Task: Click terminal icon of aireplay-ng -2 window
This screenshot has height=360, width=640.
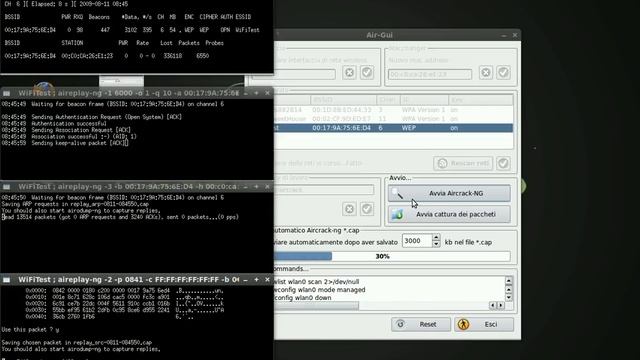Action: pyautogui.click(x=7, y=280)
